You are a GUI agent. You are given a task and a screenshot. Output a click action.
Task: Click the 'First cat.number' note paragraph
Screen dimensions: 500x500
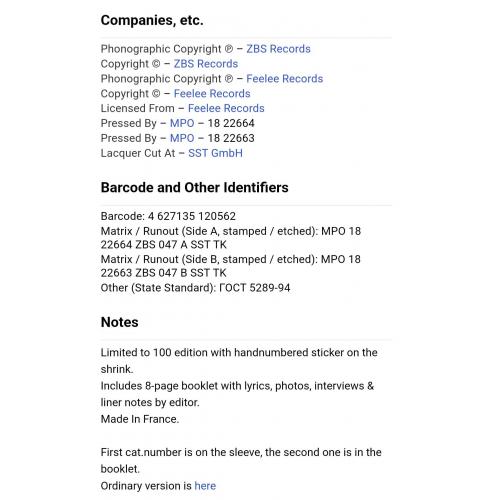[x=241, y=461]
